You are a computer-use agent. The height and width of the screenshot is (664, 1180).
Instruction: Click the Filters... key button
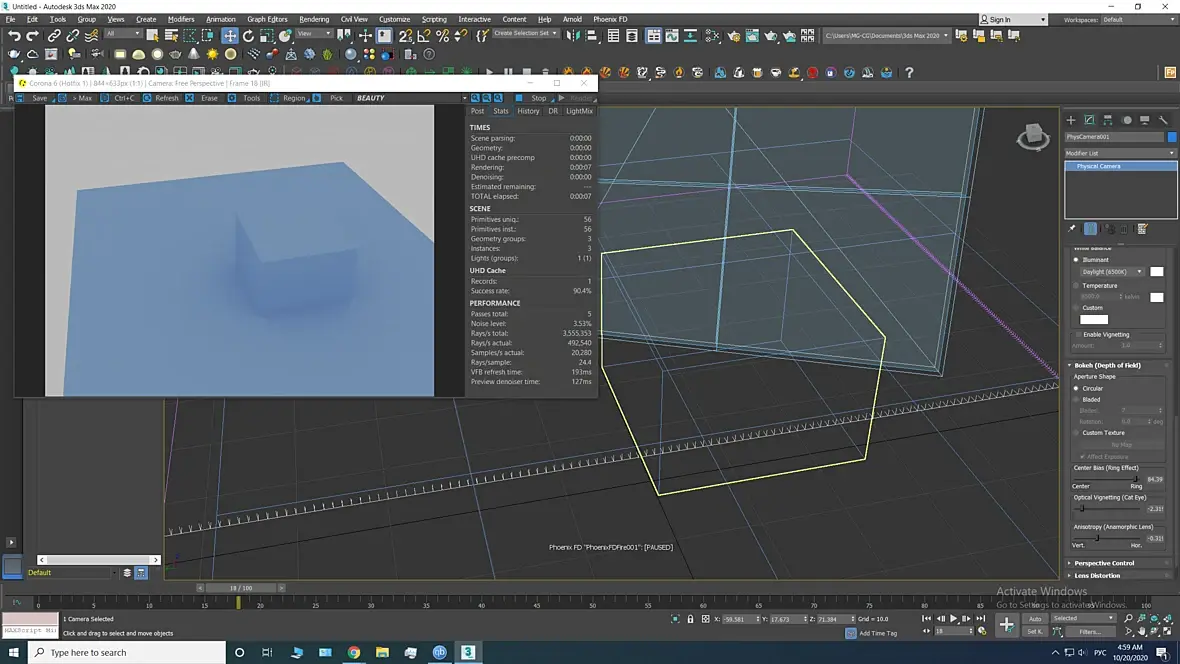[1089, 632]
